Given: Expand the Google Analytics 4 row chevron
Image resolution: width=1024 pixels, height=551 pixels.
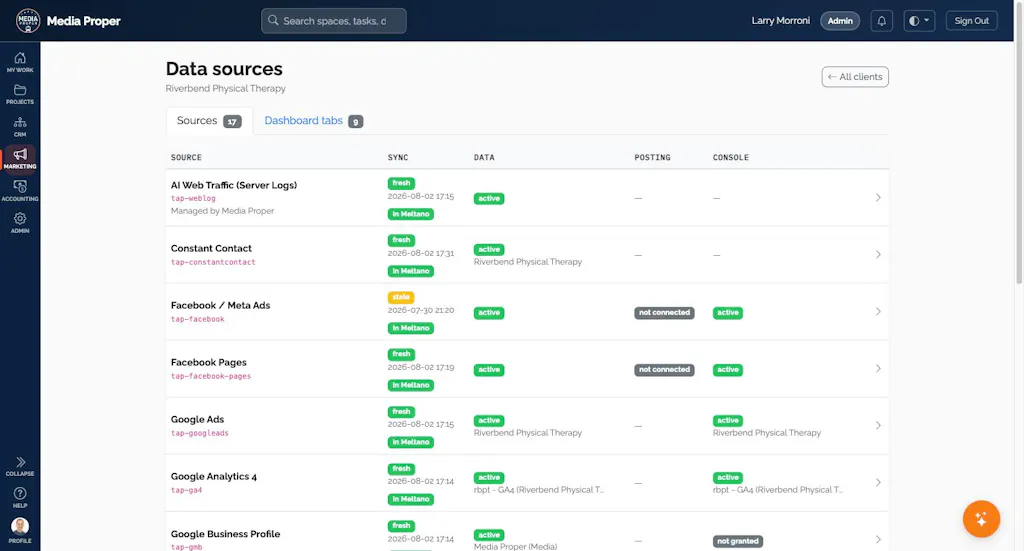Looking at the screenshot, I should pos(878,482).
